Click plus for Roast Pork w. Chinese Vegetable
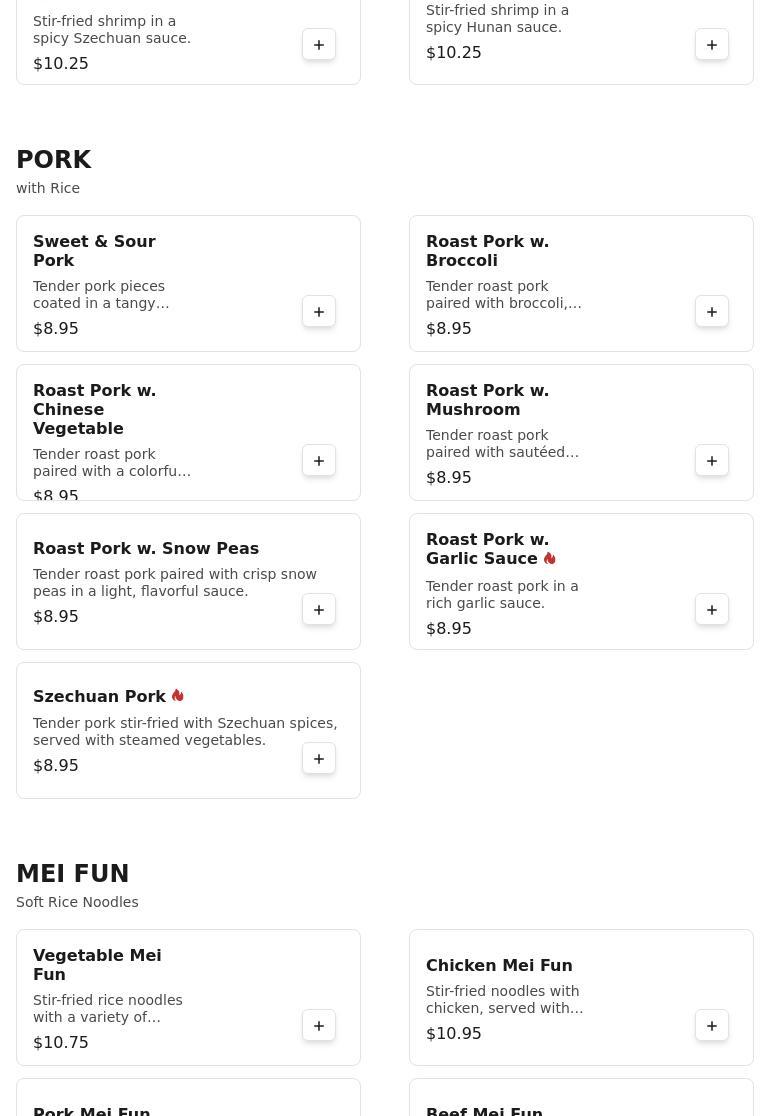The height and width of the screenshot is (1116, 770). coord(319,461)
